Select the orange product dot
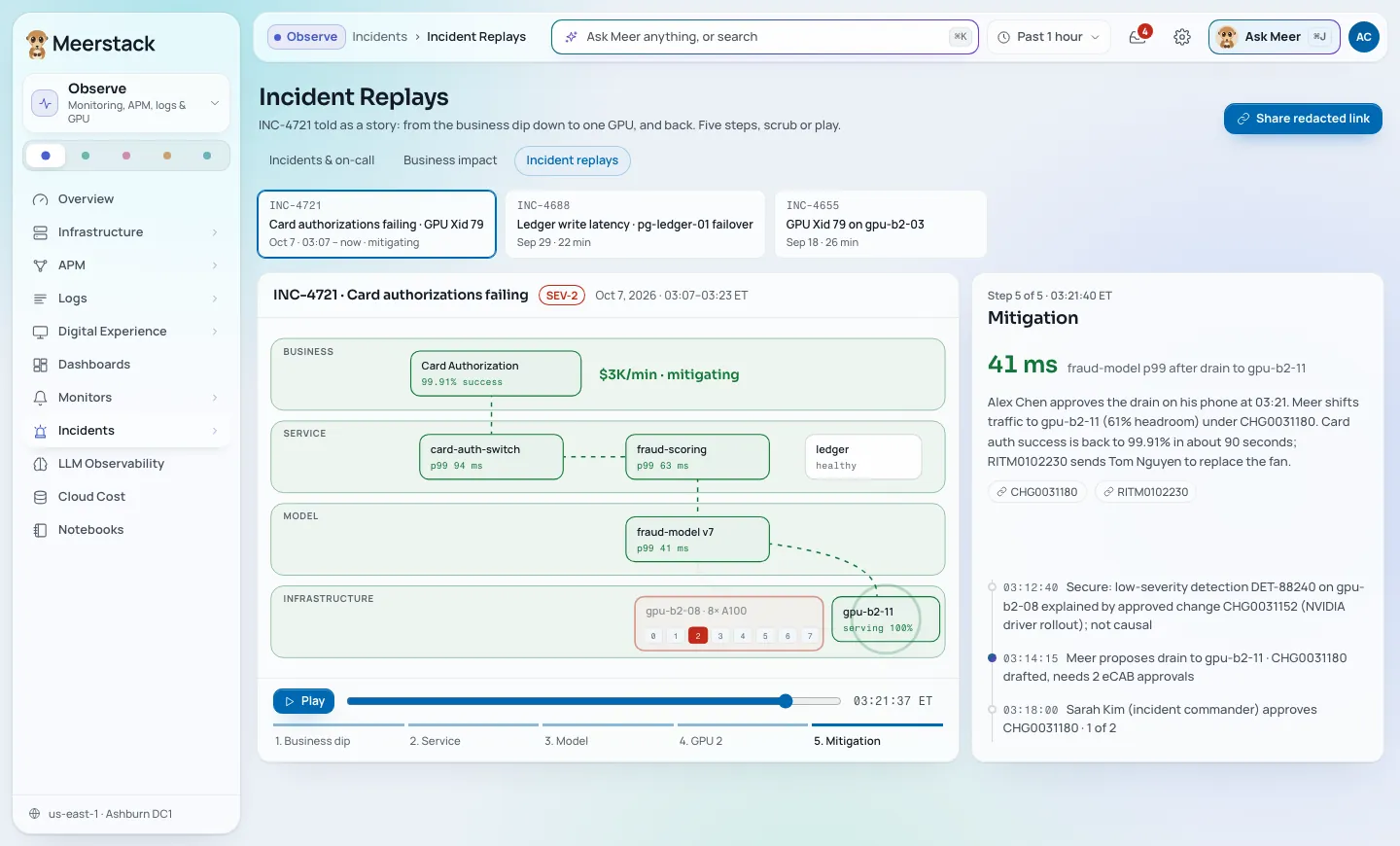1400x846 pixels. coord(167,156)
